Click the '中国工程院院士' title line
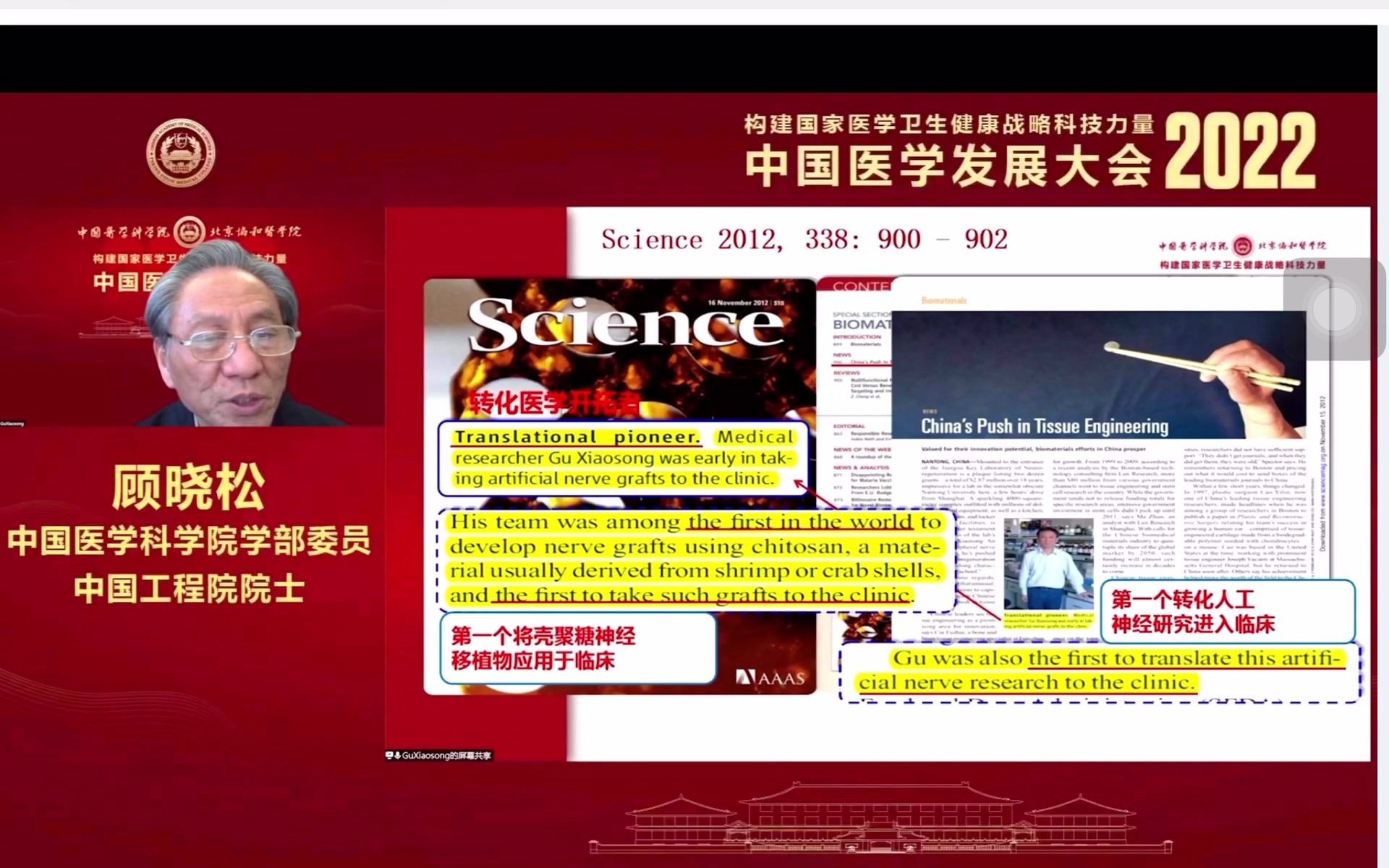This screenshot has height=868, width=1389. pyautogui.click(x=189, y=588)
